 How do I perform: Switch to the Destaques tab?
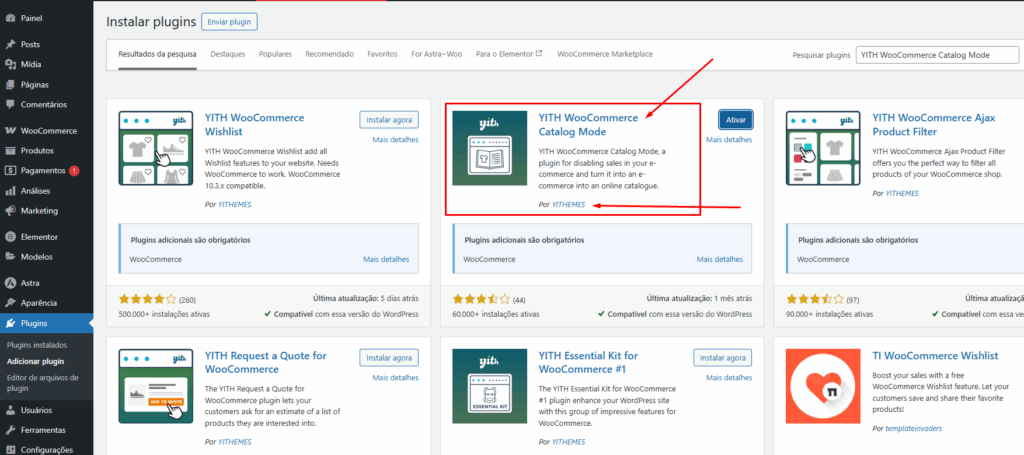click(228, 54)
